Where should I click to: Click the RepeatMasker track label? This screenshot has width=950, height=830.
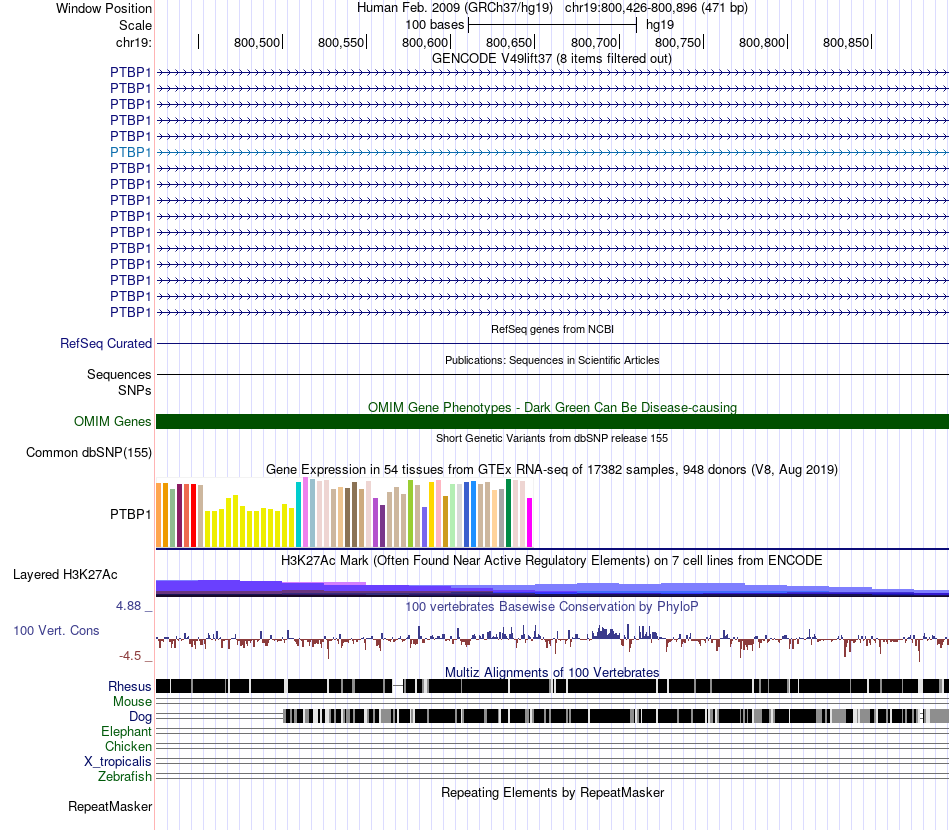[110, 807]
